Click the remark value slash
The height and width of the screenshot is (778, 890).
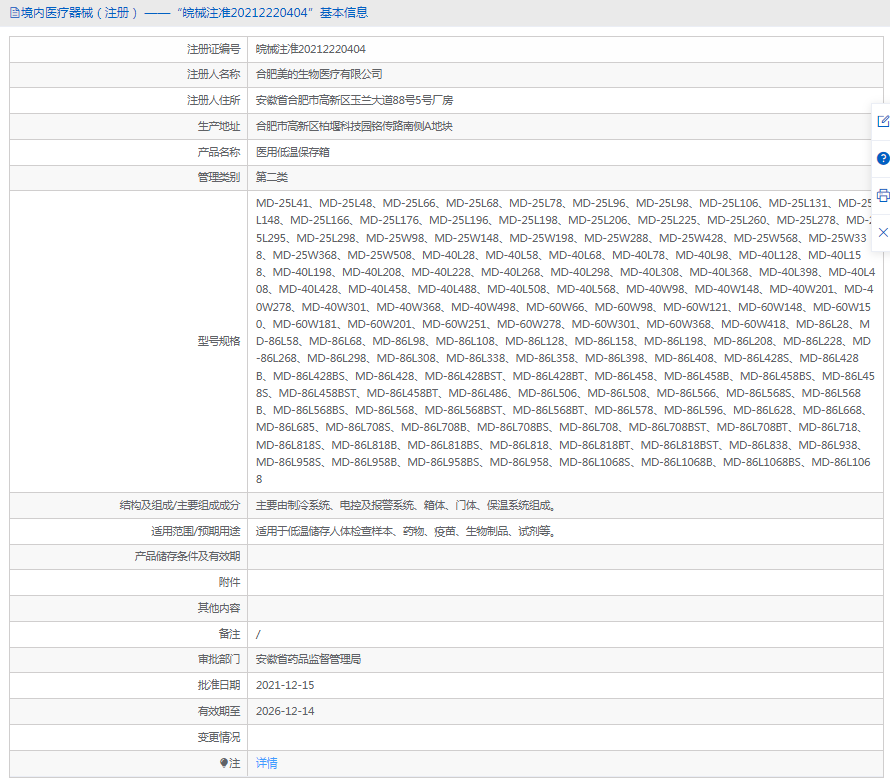[x=258, y=634]
